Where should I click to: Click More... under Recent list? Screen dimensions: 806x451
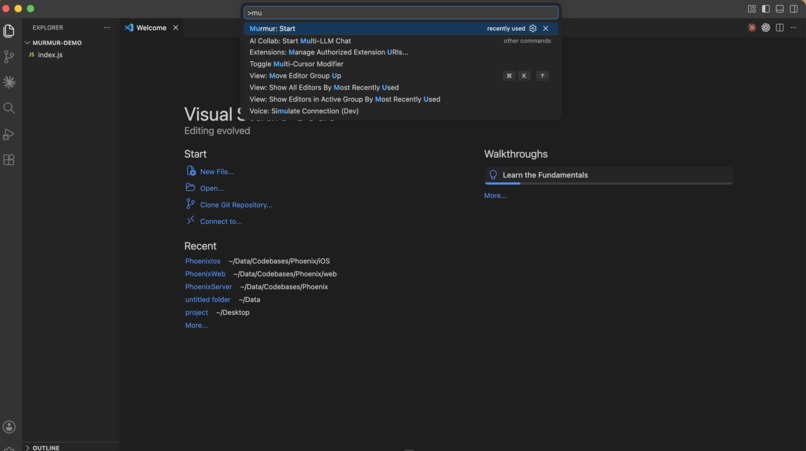pyautogui.click(x=196, y=326)
